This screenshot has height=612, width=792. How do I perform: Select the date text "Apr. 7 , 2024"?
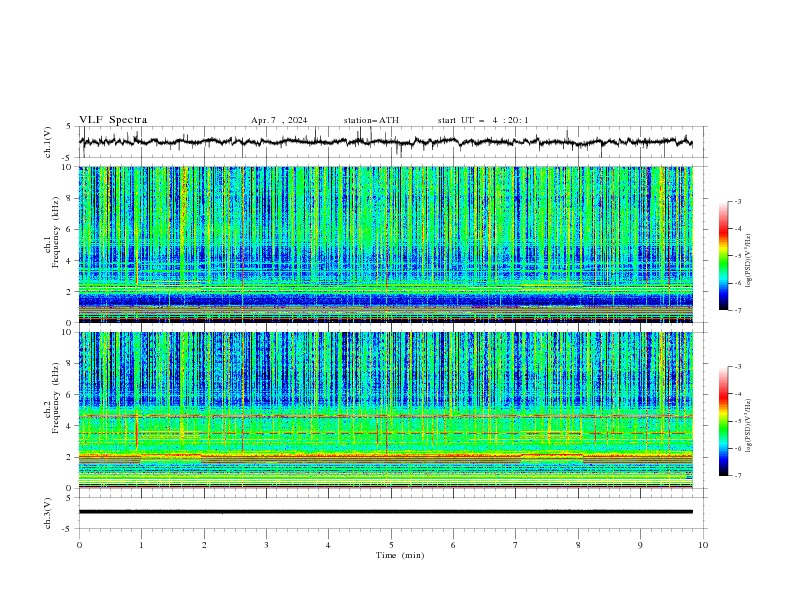[x=279, y=120]
